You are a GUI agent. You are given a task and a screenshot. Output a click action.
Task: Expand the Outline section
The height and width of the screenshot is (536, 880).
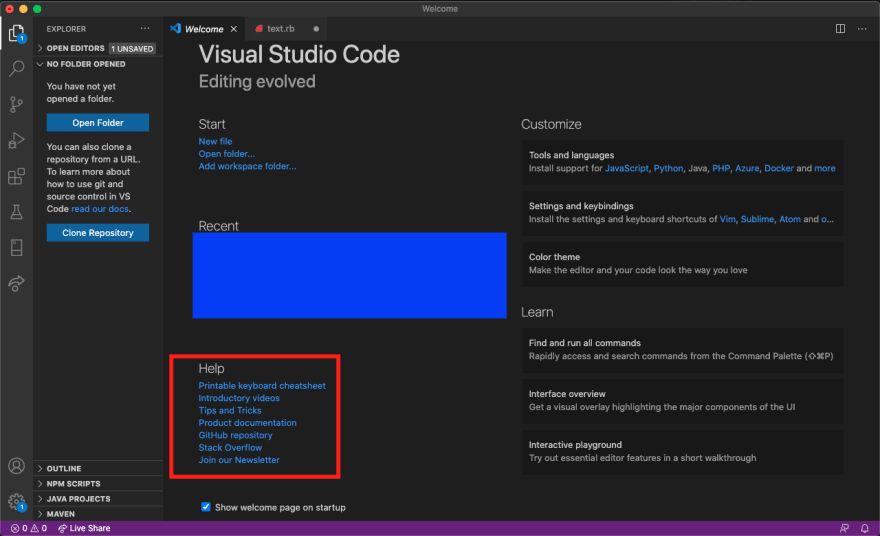98,468
